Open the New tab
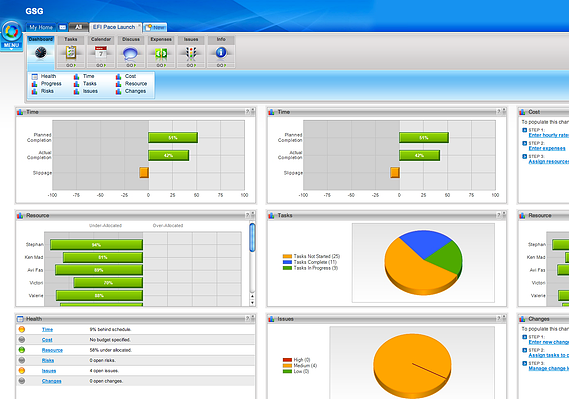This screenshot has width=569, height=399. (155, 27)
